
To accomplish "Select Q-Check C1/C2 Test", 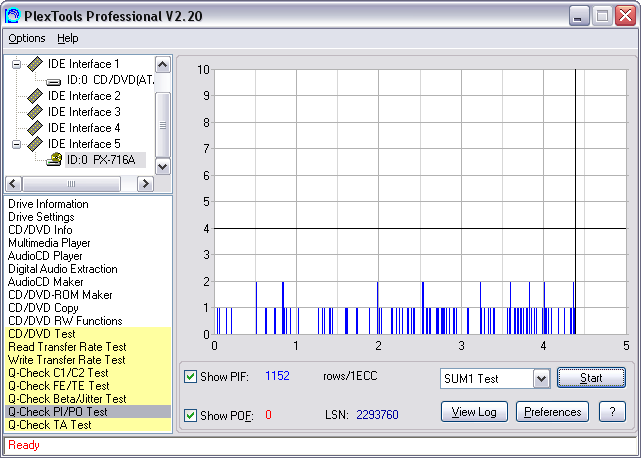I will tap(88, 373).
